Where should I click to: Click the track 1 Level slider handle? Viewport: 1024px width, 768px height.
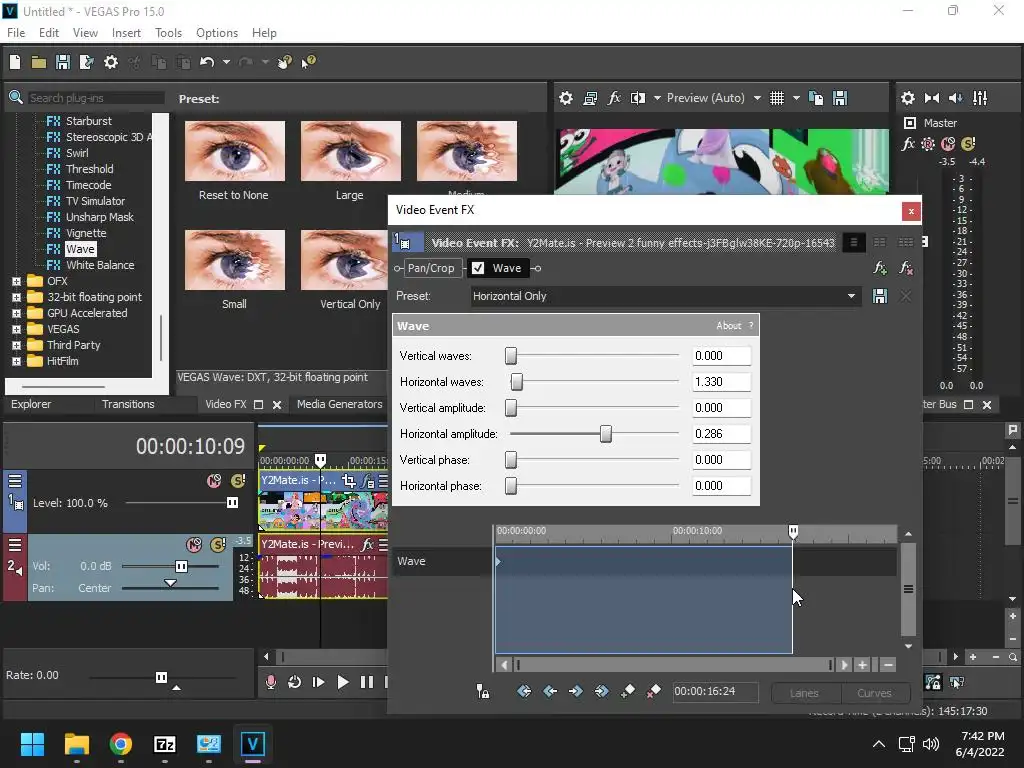[232, 503]
